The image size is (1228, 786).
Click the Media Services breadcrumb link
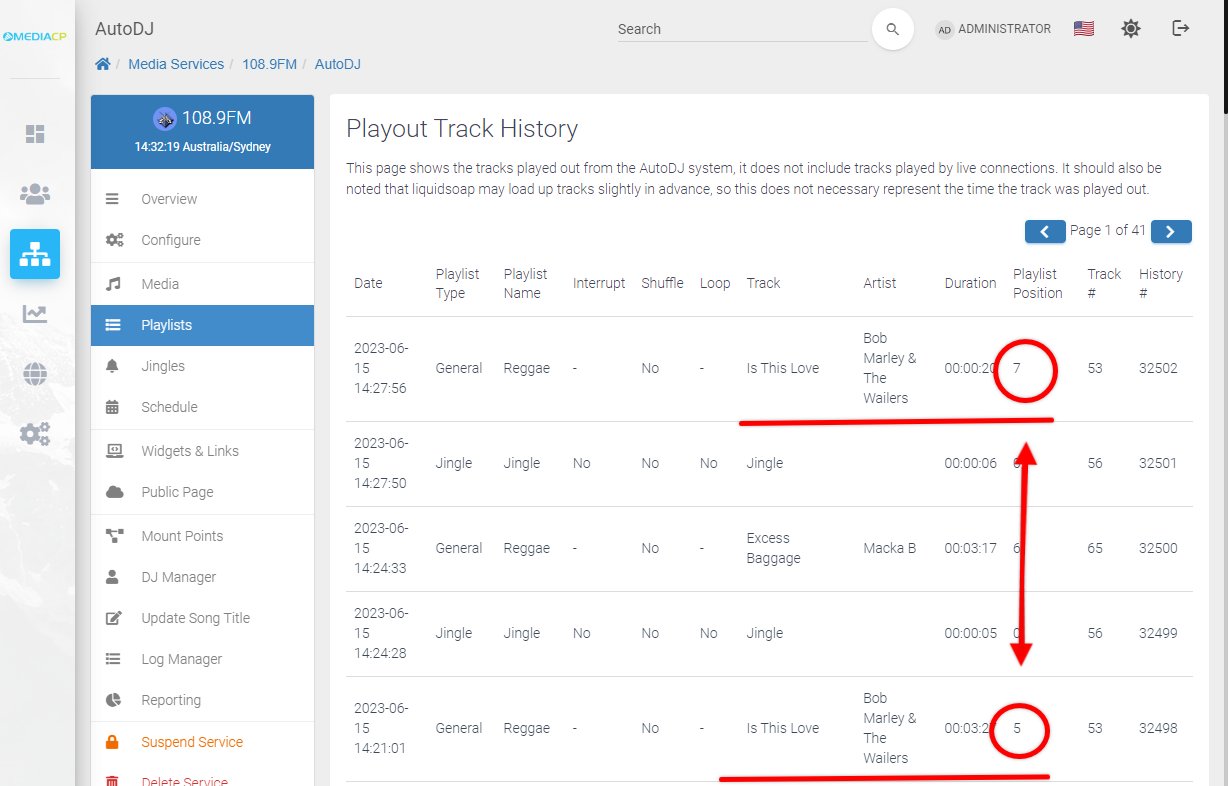pyautogui.click(x=176, y=64)
